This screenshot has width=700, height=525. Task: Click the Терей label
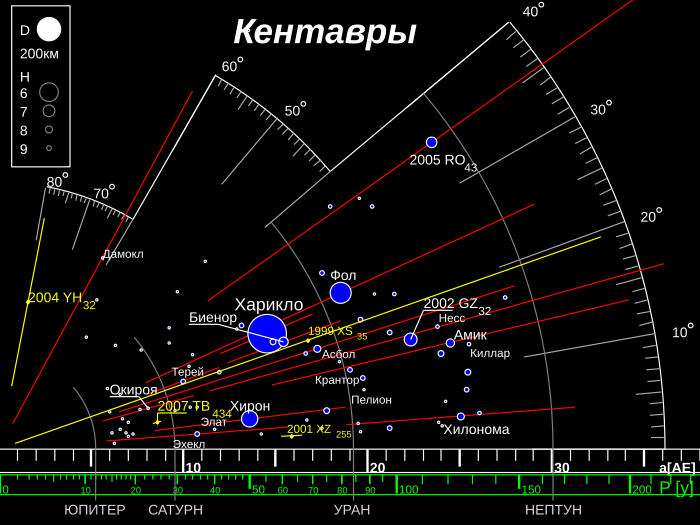(188, 371)
